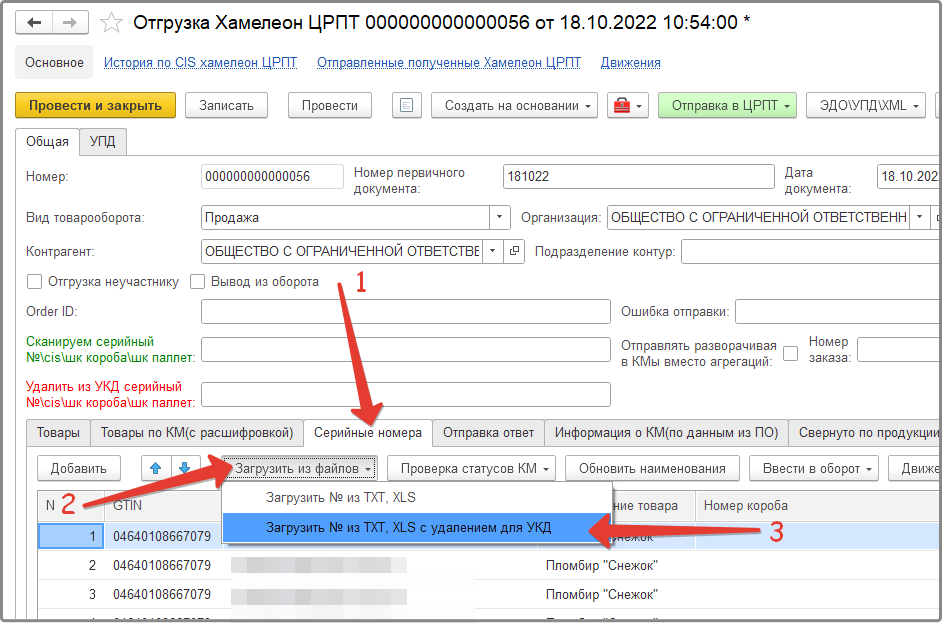The height and width of the screenshot is (623, 942).
Task: Switch to the Общая tab
Action: point(47,142)
